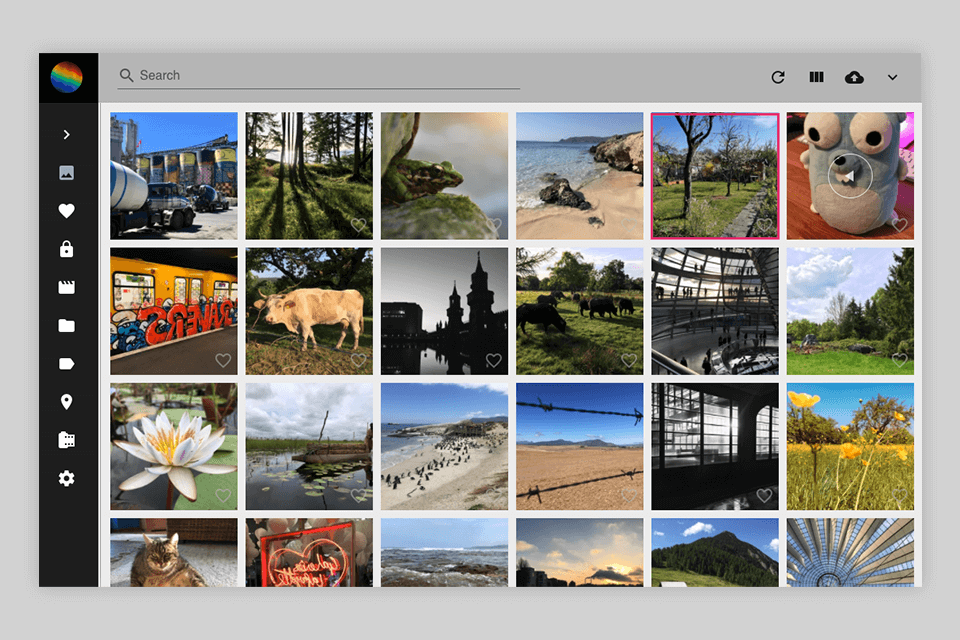The image size is (960, 640).
Task: Favorite the dark glass building photo
Action: click(764, 495)
